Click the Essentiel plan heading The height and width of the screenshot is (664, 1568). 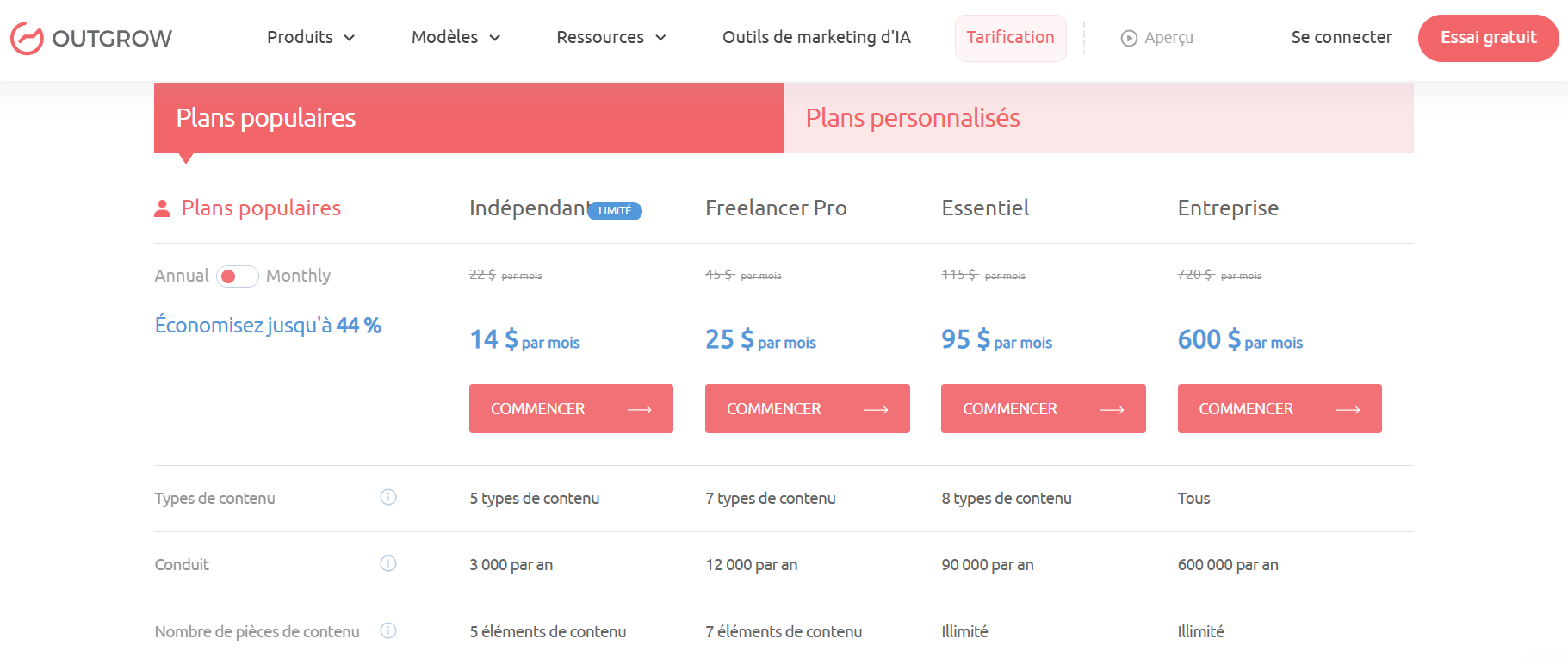pyautogui.click(x=985, y=208)
